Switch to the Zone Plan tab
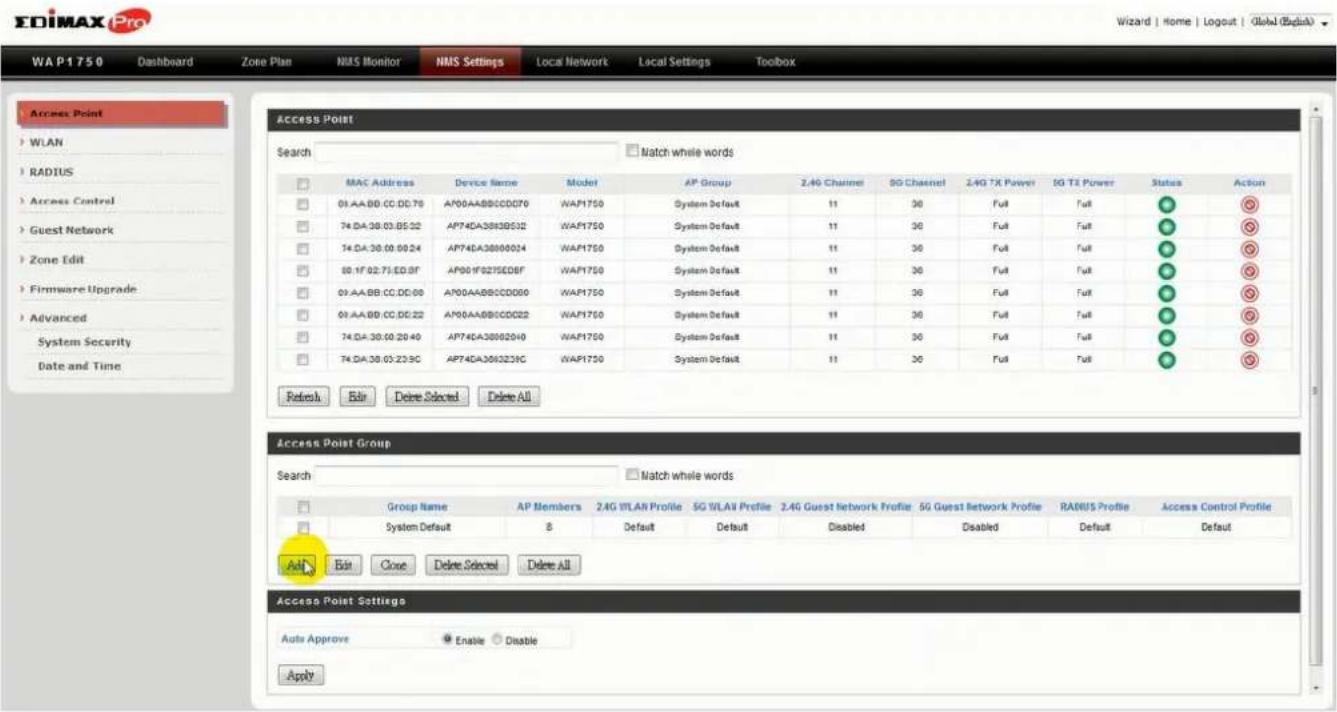 coord(266,62)
